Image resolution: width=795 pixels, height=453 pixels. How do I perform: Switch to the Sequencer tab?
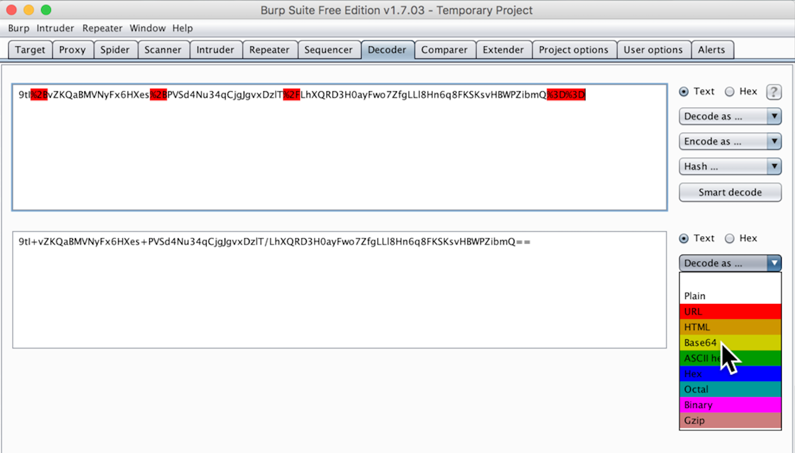pos(329,50)
